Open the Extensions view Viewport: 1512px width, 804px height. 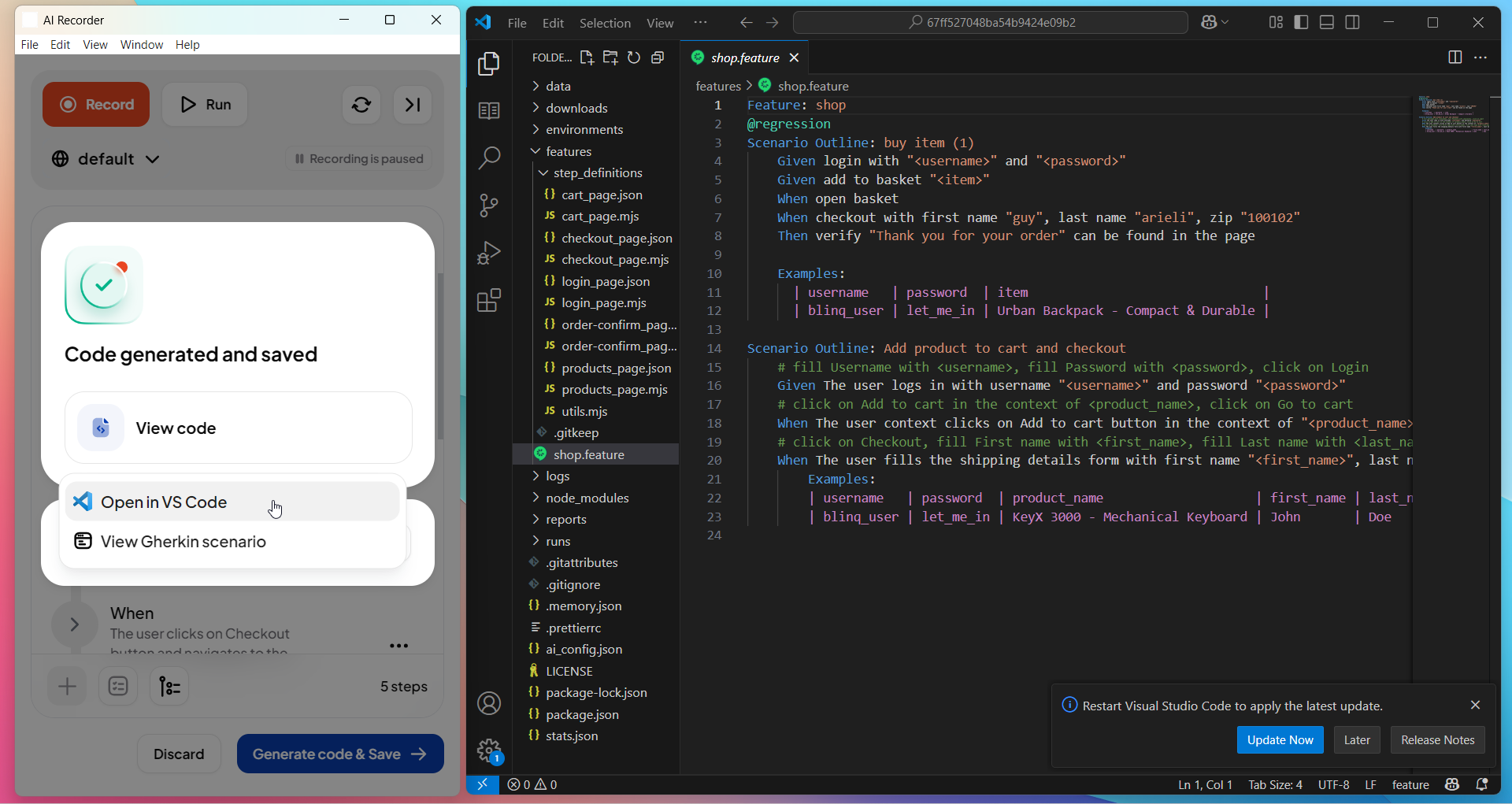pyautogui.click(x=489, y=300)
